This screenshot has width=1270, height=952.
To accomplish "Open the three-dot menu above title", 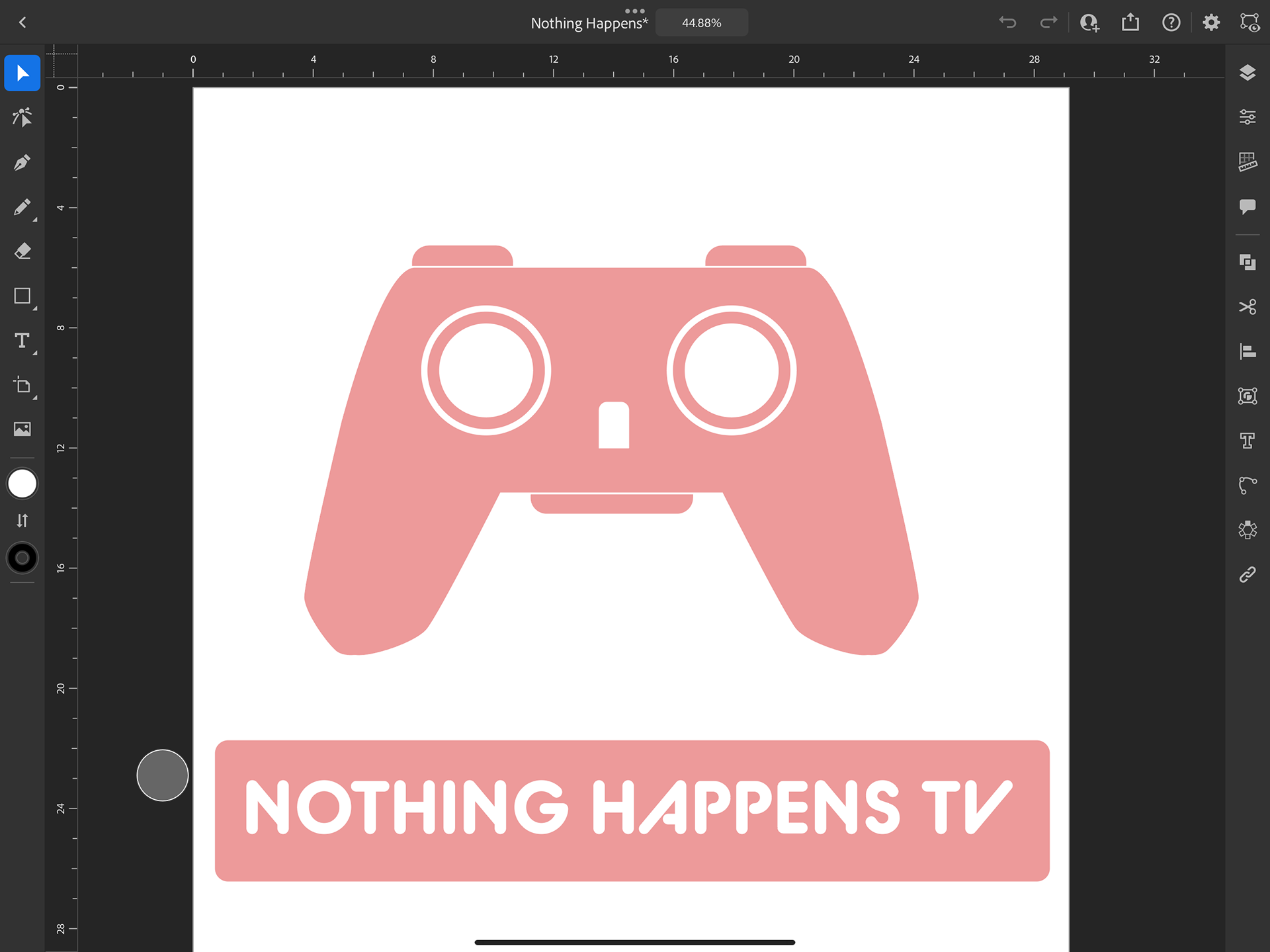I will (635, 11).
